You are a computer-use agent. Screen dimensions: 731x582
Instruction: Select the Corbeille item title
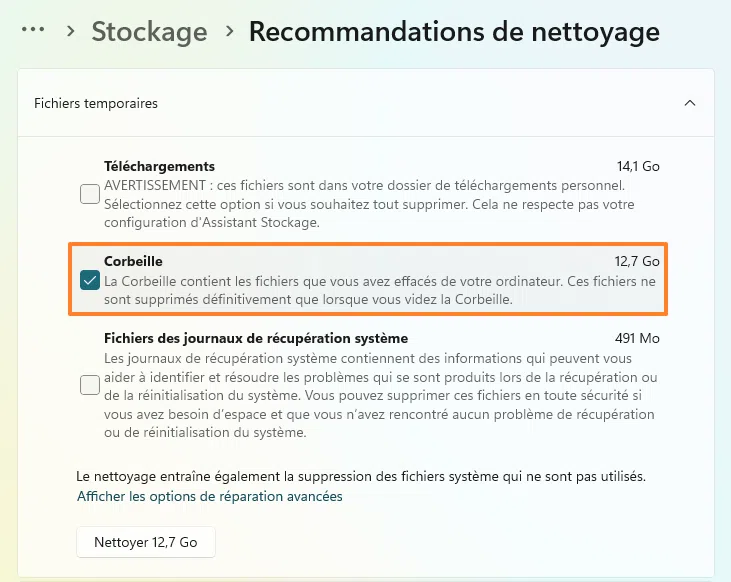point(134,261)
